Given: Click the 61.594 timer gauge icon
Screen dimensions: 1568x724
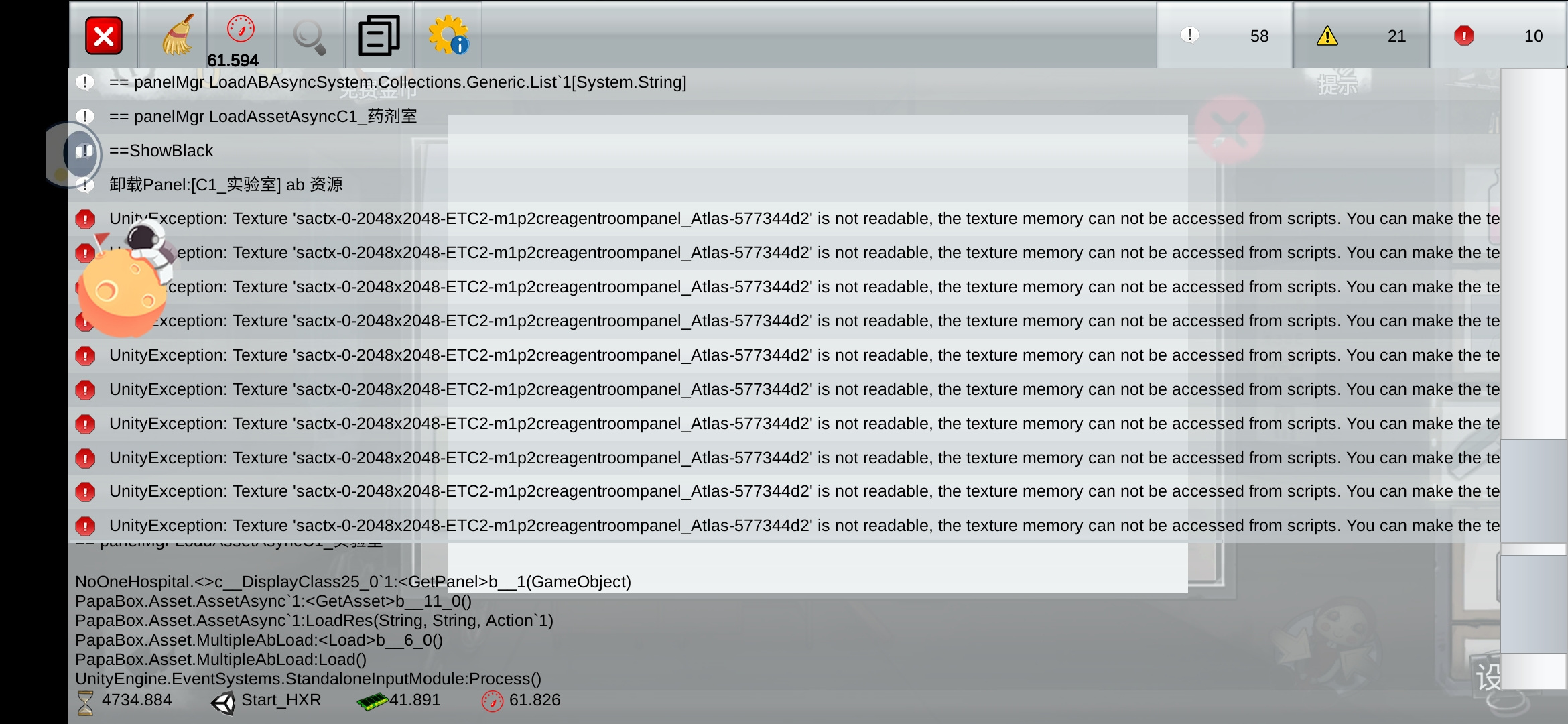Looking at the screenshot, I should 241,29.
